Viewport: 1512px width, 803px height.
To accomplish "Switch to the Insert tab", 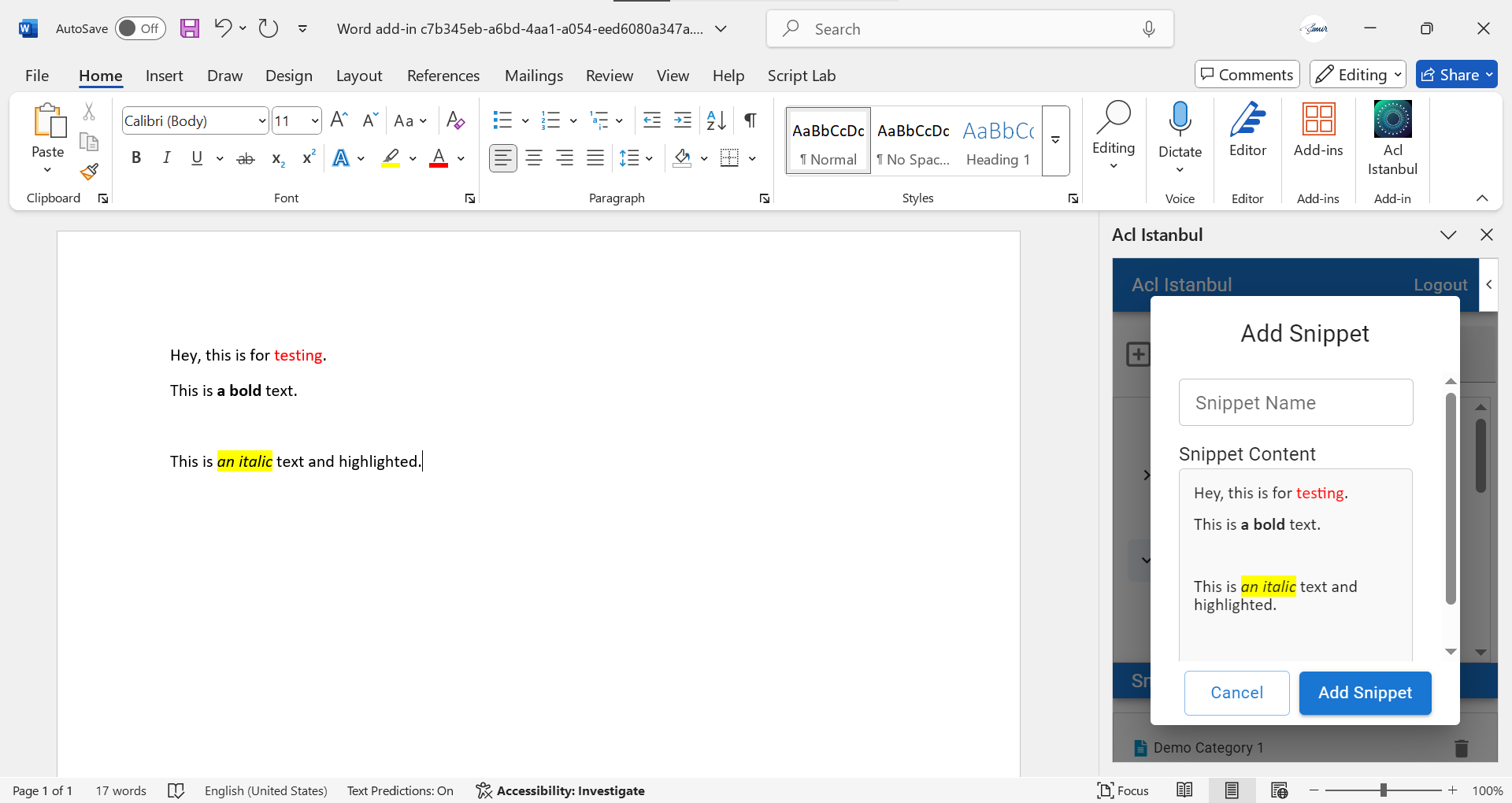I will tap(164, 76).
